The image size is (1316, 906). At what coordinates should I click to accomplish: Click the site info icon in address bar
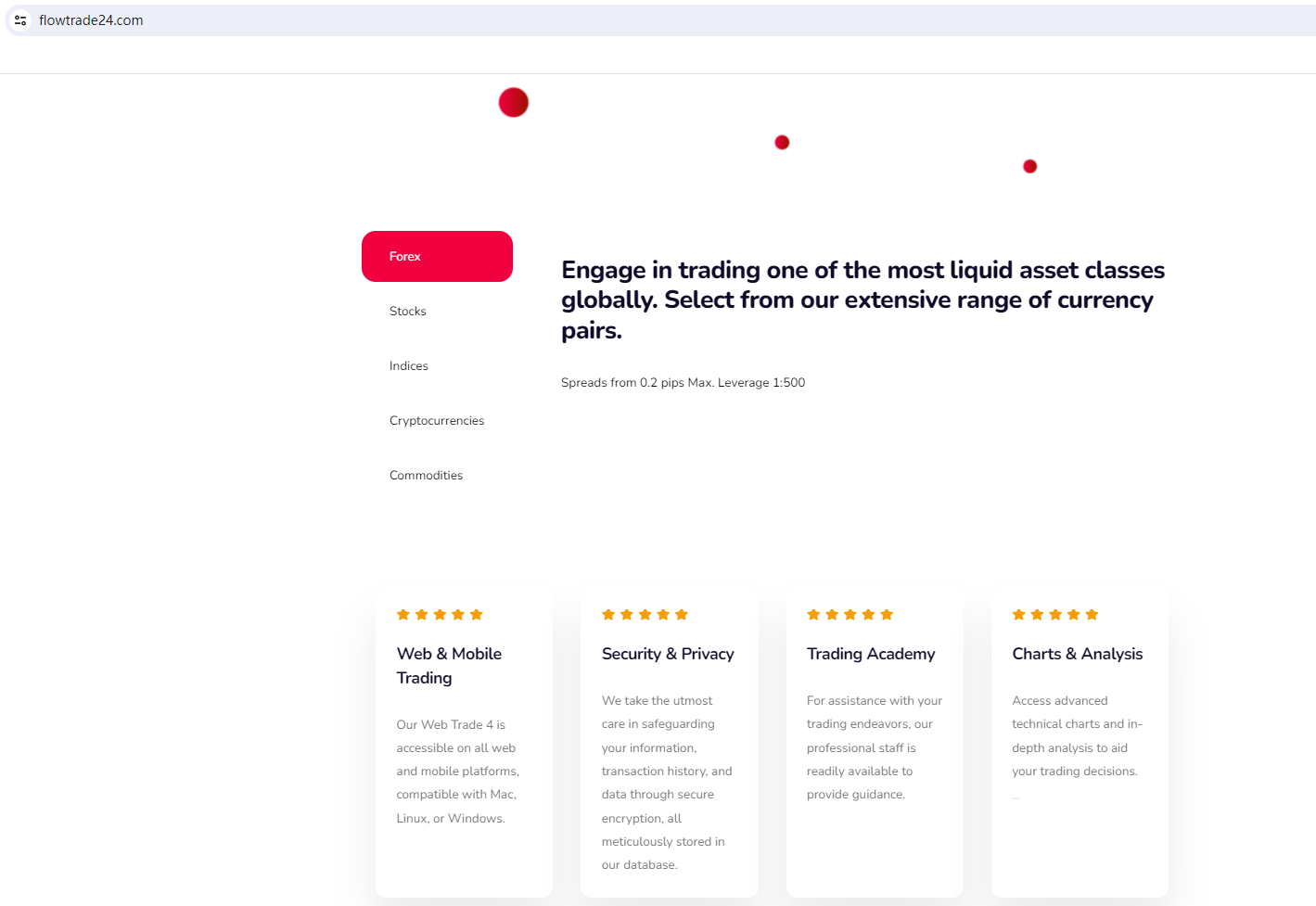coord(20,20)
